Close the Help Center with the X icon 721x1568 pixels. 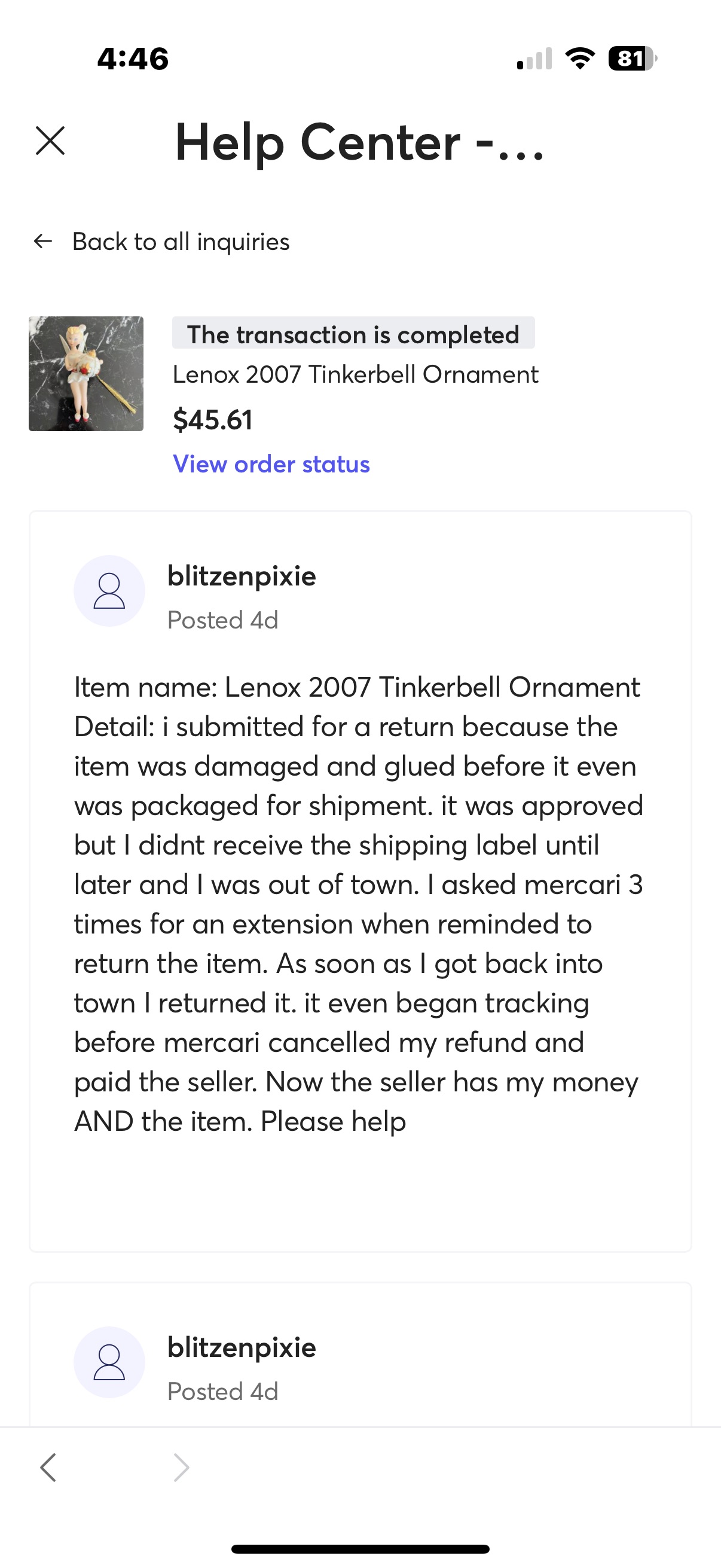tap(50, 141)
